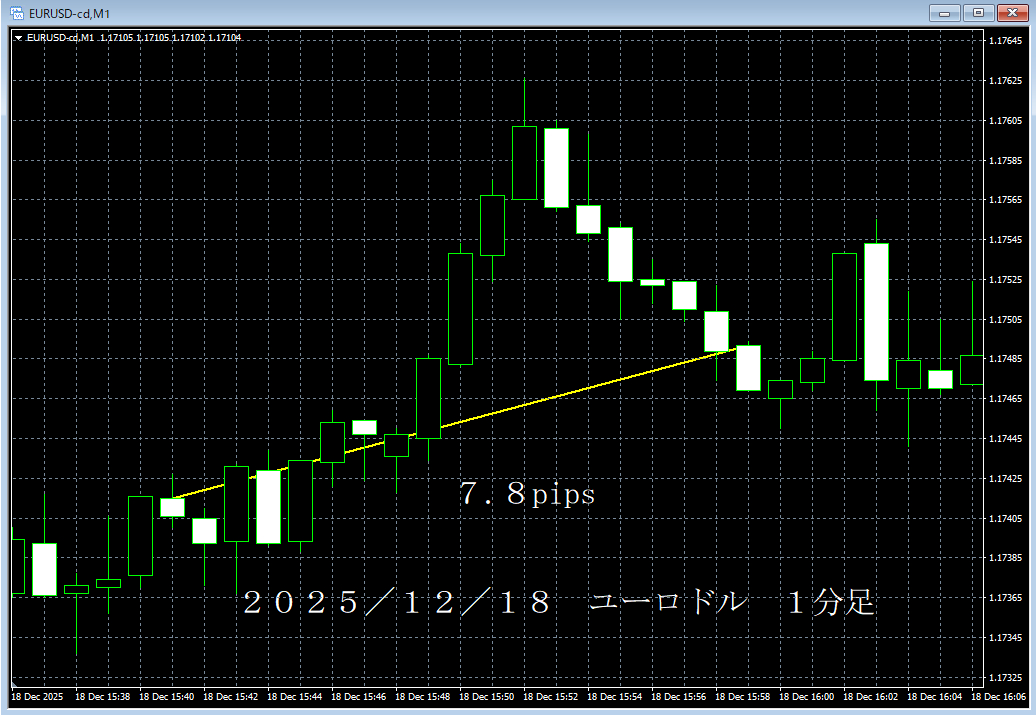The image size is (1036, 715).
Task: Click price level 1.17545 on the scale
Action: [x=1005, y=240]
